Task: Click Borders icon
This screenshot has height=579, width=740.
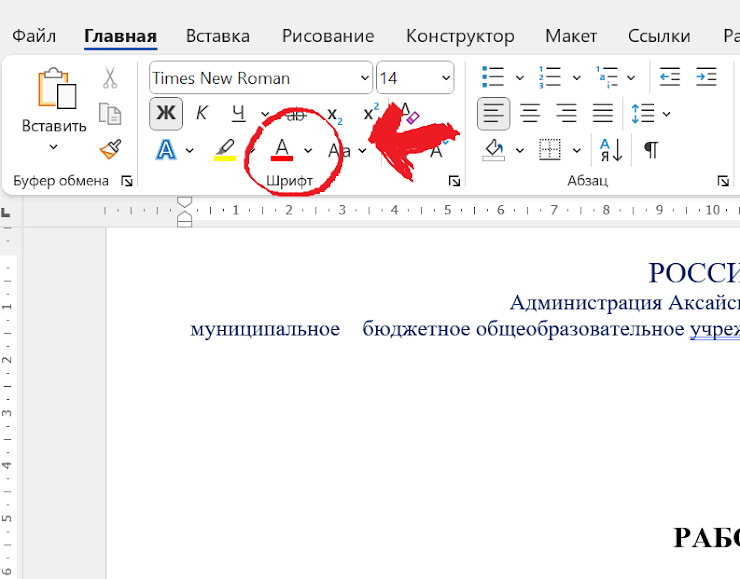Action: pos(550,150)
